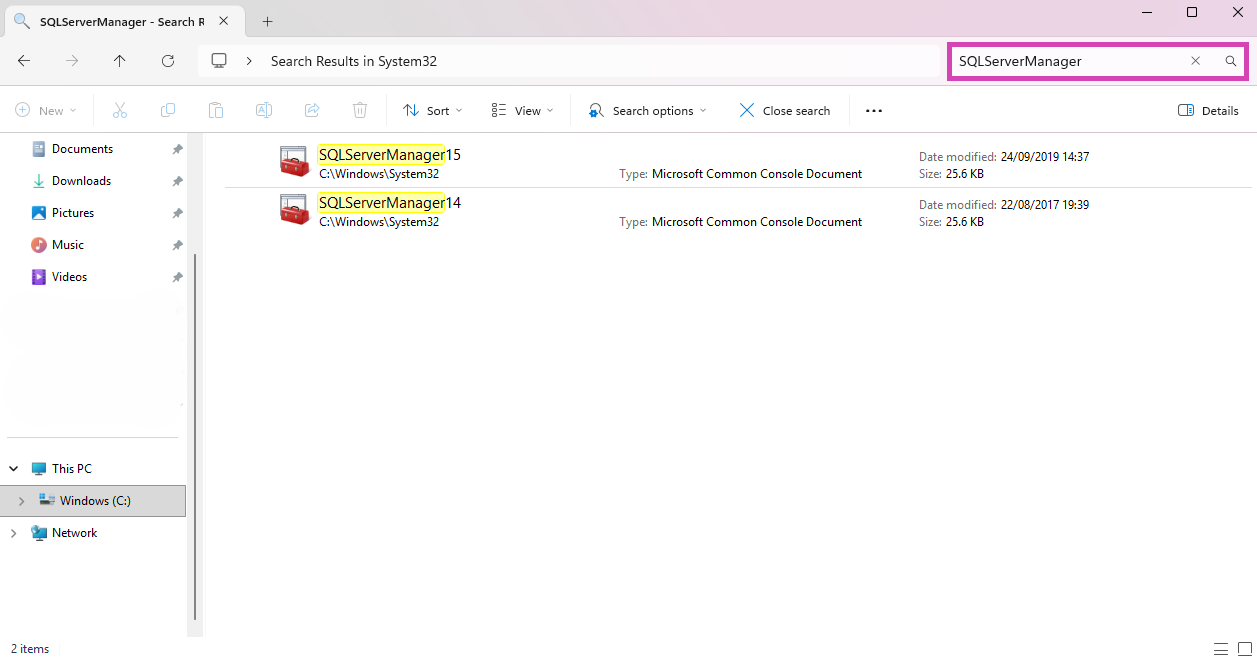Clear the SQLServerManager search text
1257x658 pixels.
[1195, 61]
